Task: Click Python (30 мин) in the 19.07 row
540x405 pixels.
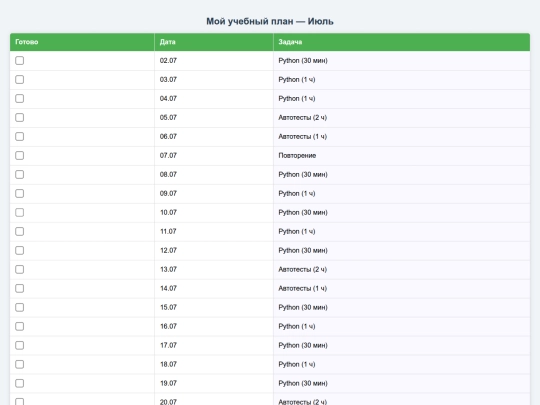Action: click(303, 383)
